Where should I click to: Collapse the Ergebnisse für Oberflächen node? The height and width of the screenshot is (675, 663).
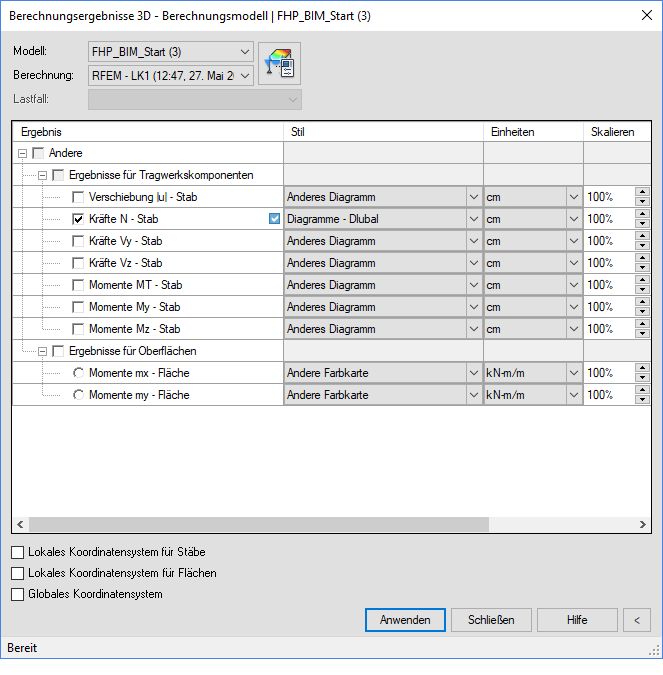[42, 351]
